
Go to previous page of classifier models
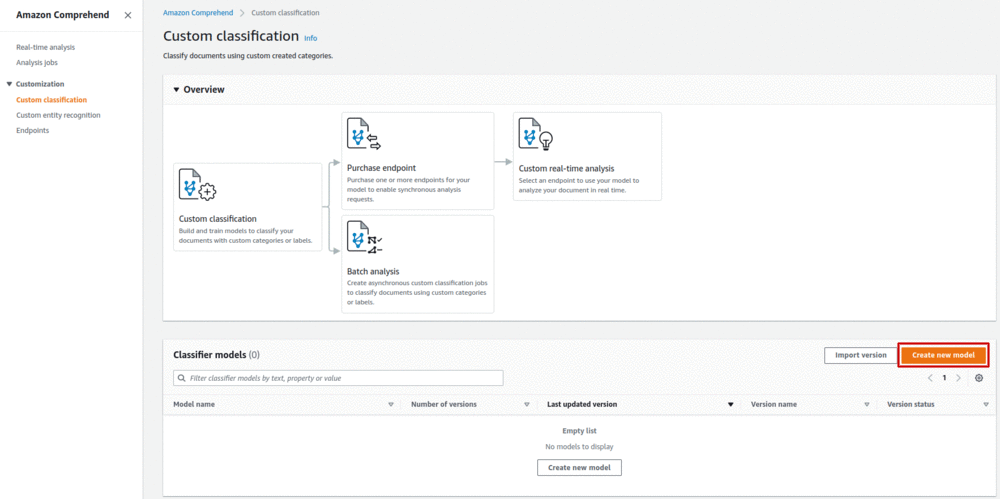(930, 378)
